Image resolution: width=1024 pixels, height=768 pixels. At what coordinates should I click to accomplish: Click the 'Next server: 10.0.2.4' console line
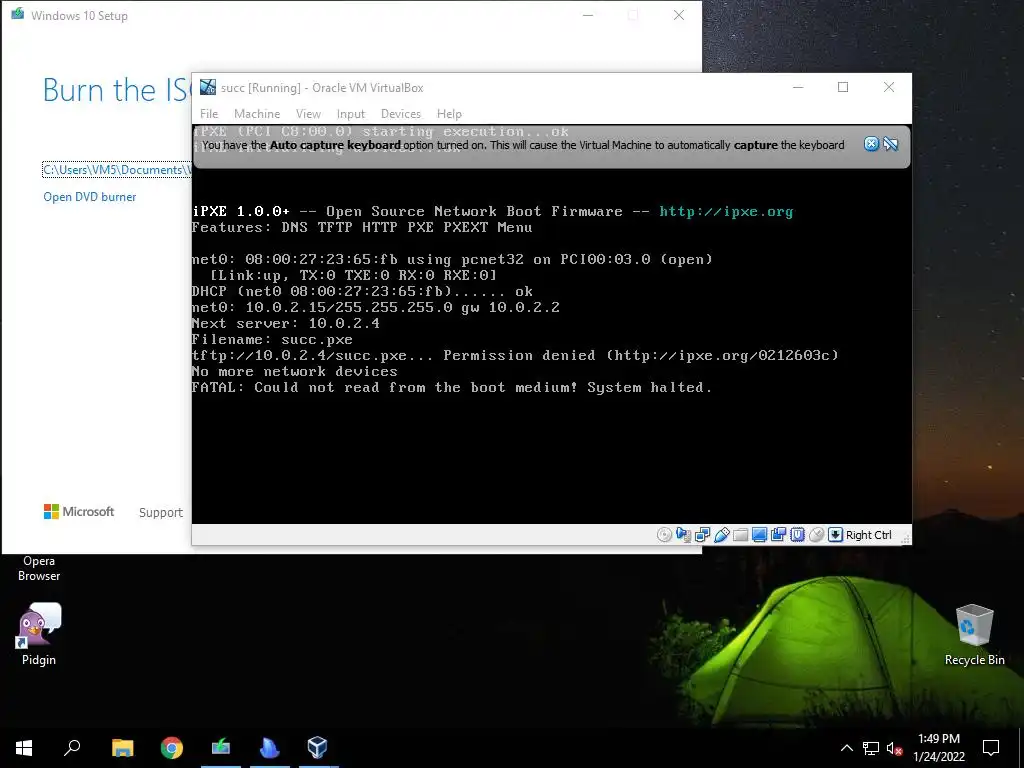click(285, 323)
